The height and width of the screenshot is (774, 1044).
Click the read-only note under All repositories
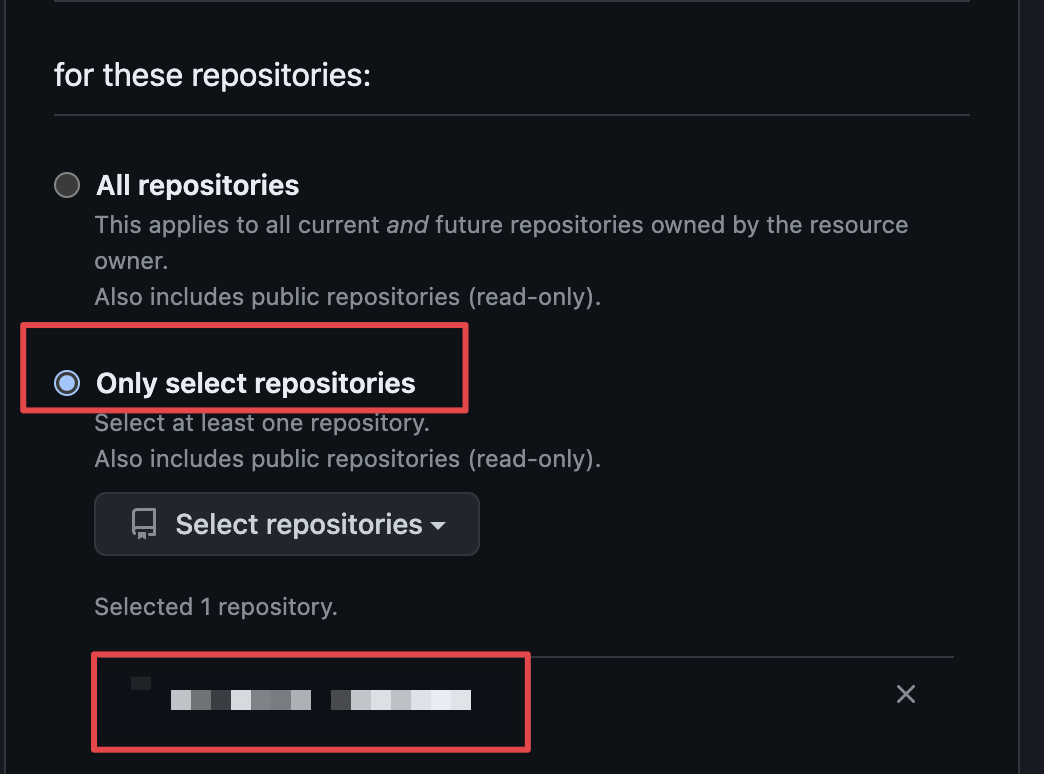(348, 297)
